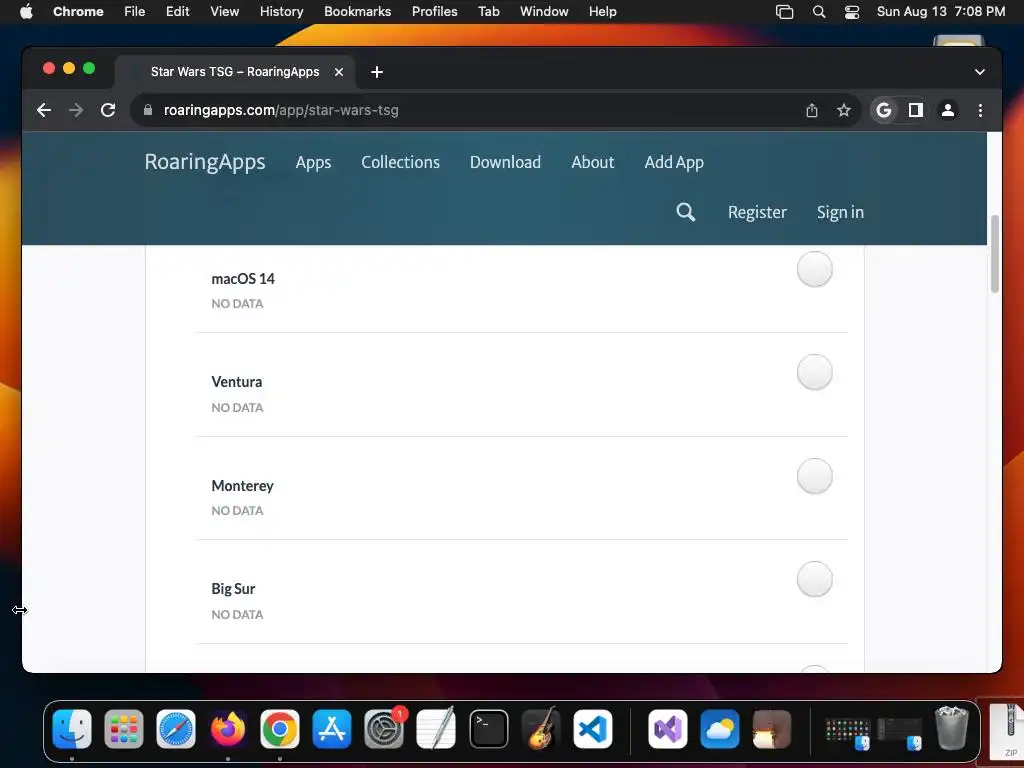Viewport: 1024px width, 768px height.
Task: Open App Store from the Dock
Action: pos(332,729)
